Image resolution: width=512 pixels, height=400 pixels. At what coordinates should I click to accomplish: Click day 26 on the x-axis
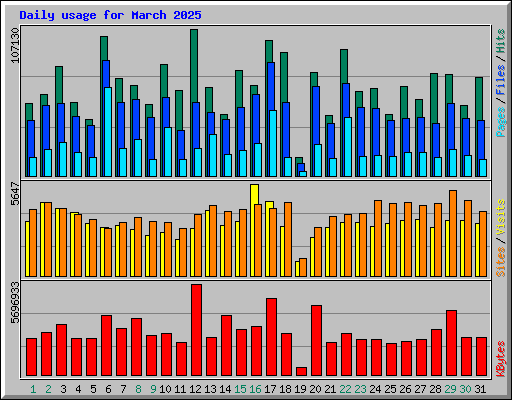coord(405,389)
